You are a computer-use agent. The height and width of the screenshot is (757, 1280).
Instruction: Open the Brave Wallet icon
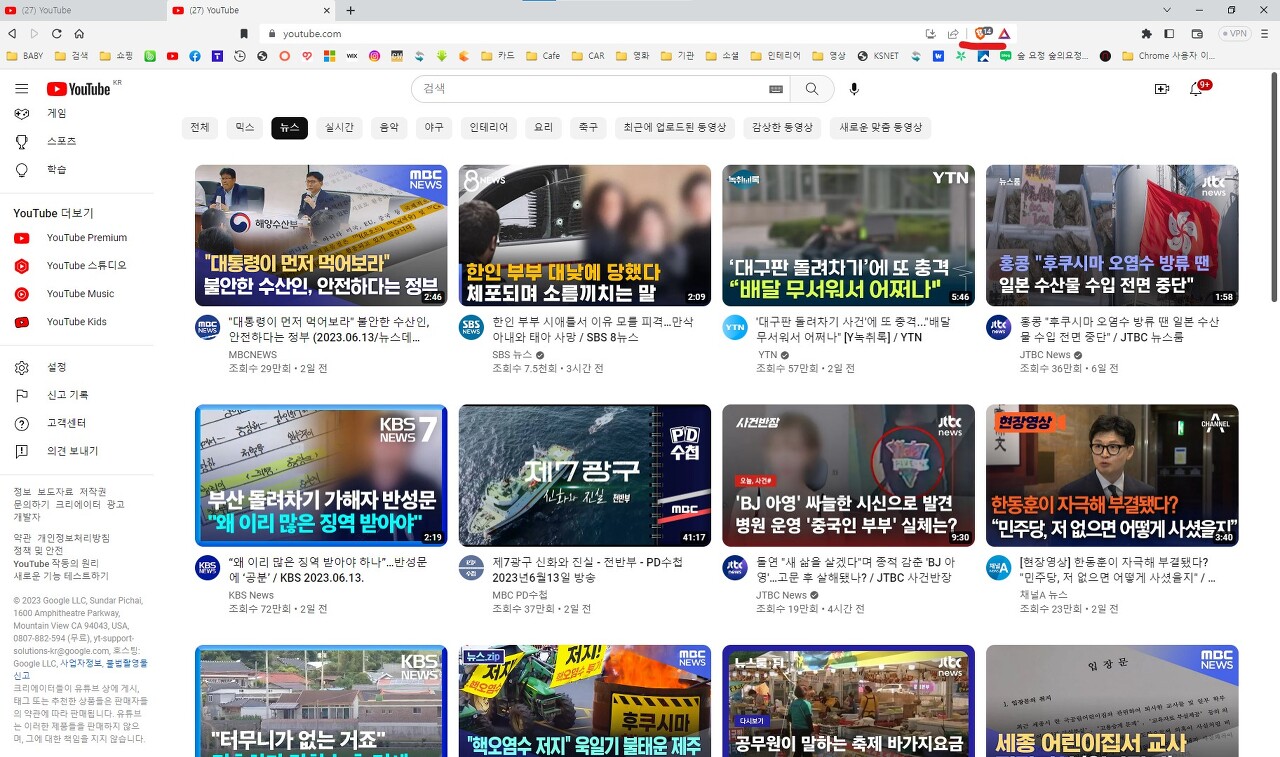pyautogui.click(x=1195, y=33)
